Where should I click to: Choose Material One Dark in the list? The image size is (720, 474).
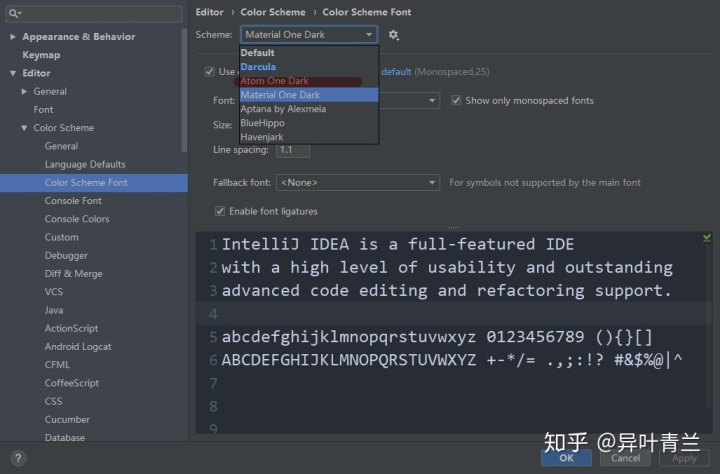click(309, 95)
